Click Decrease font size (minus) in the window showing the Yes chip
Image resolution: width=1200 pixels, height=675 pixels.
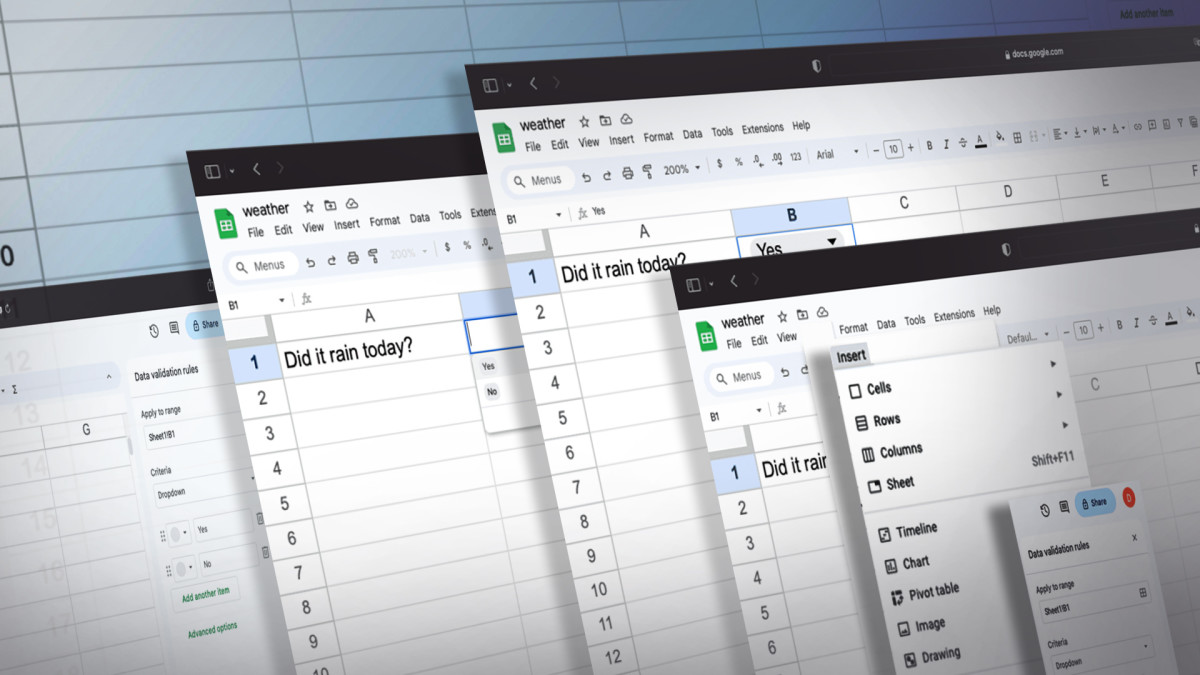point(876,151)
